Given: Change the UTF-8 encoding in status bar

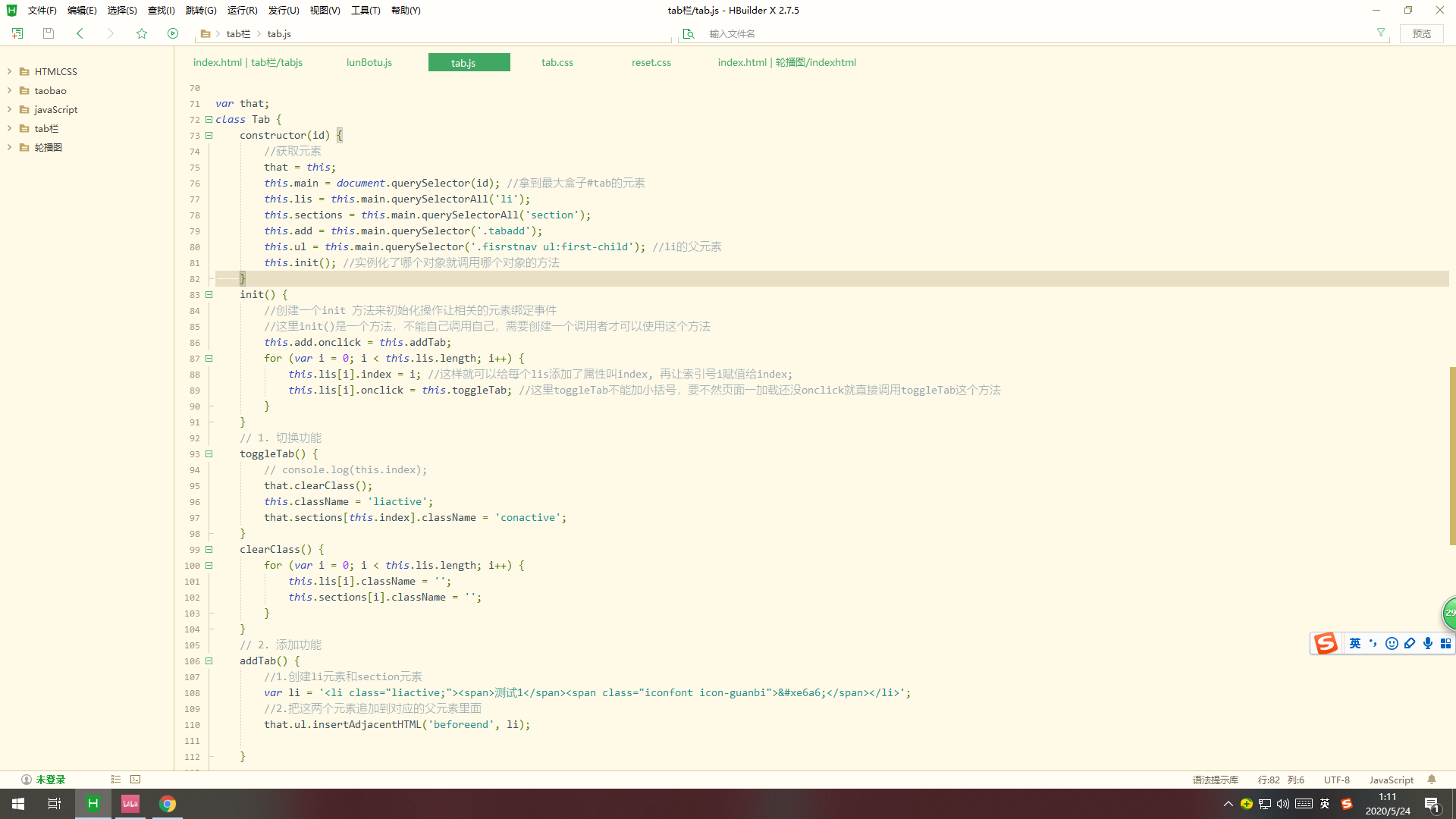Looking at the screenshot, I should point(1337,780).
